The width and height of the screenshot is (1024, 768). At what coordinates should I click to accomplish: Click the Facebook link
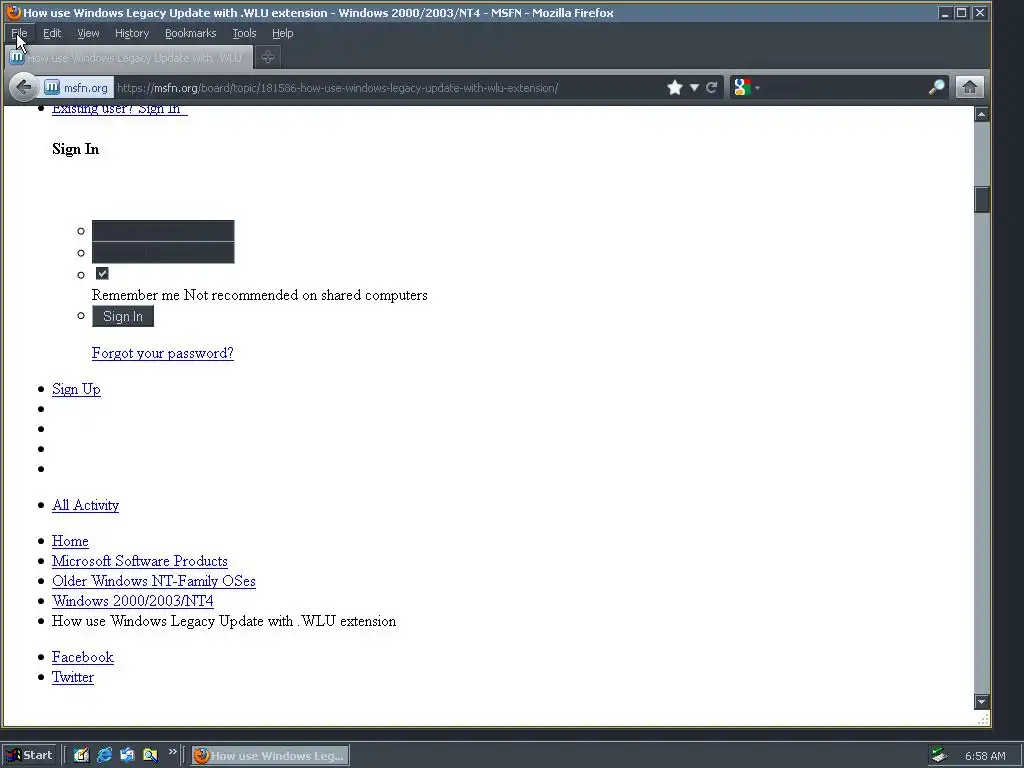point(82,658)
